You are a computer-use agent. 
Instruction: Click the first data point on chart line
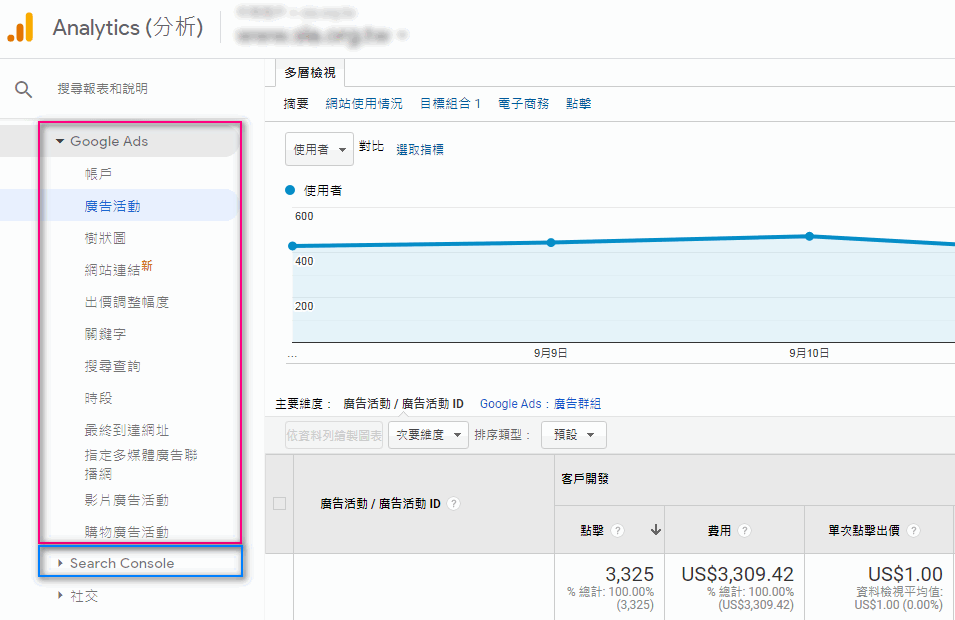292,246
